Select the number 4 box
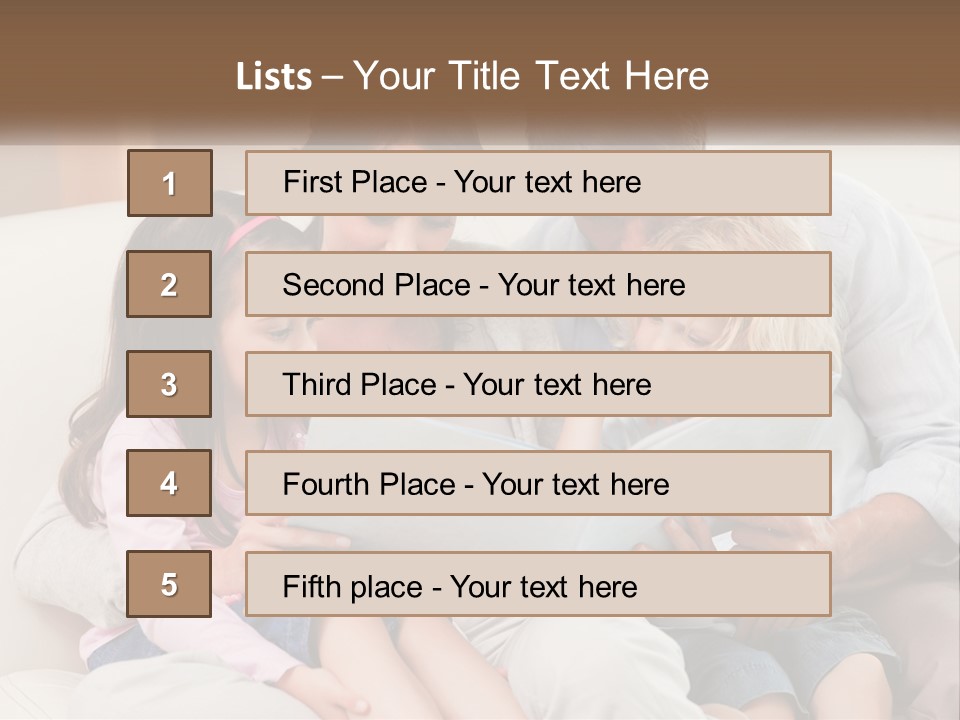 169,484
